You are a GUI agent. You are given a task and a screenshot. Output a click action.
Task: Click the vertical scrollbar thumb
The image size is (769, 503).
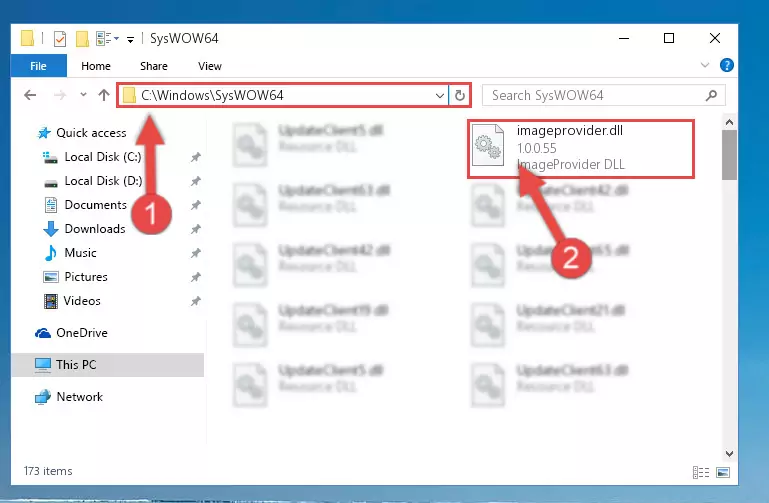(729, 155)
